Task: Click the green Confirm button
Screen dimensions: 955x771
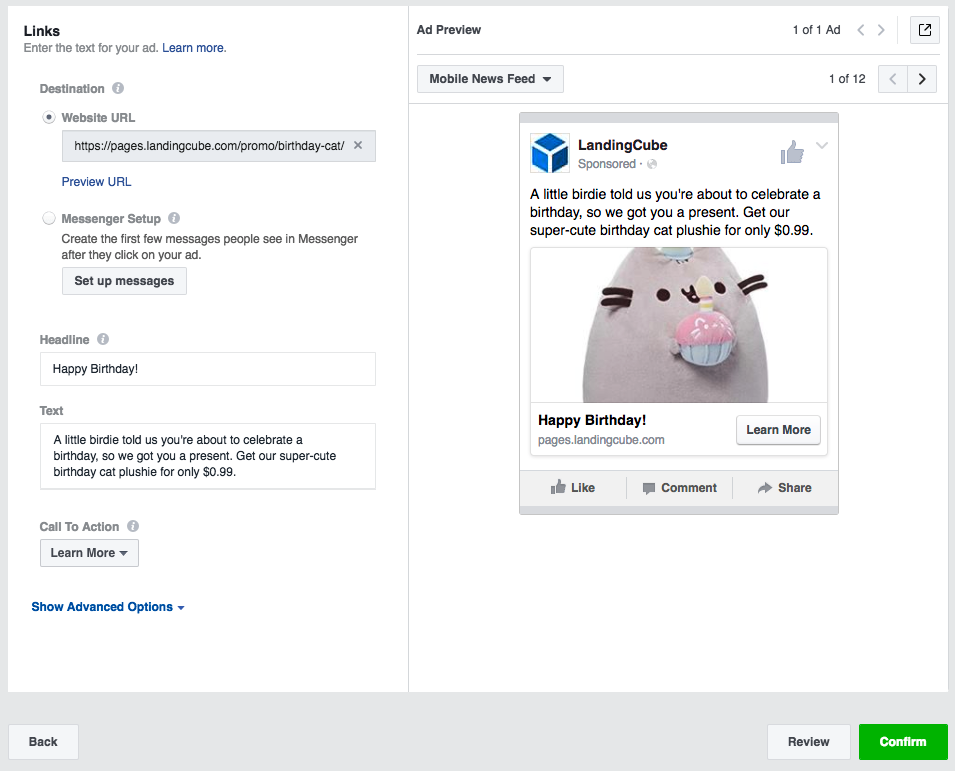Action: [x=903, y=742]
